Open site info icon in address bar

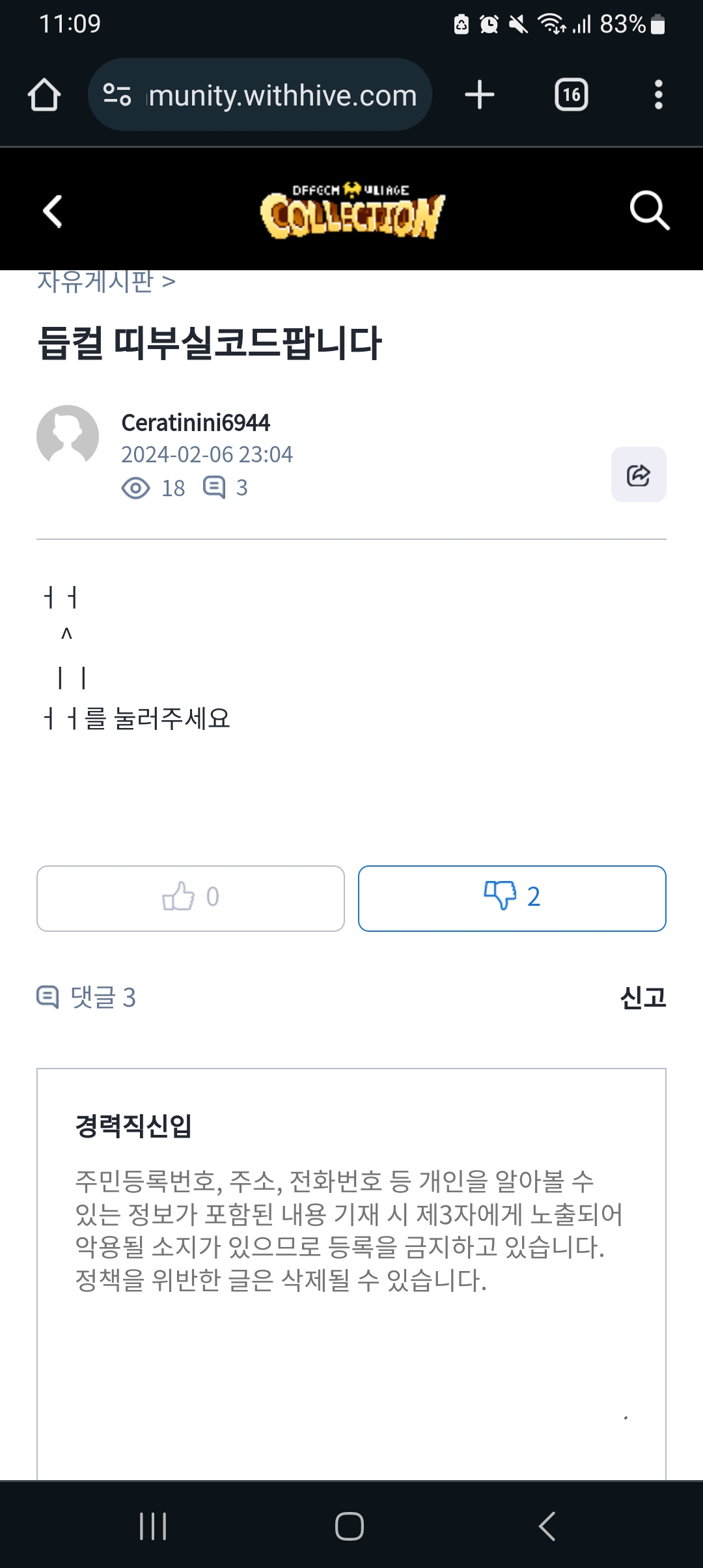(117, 95)
